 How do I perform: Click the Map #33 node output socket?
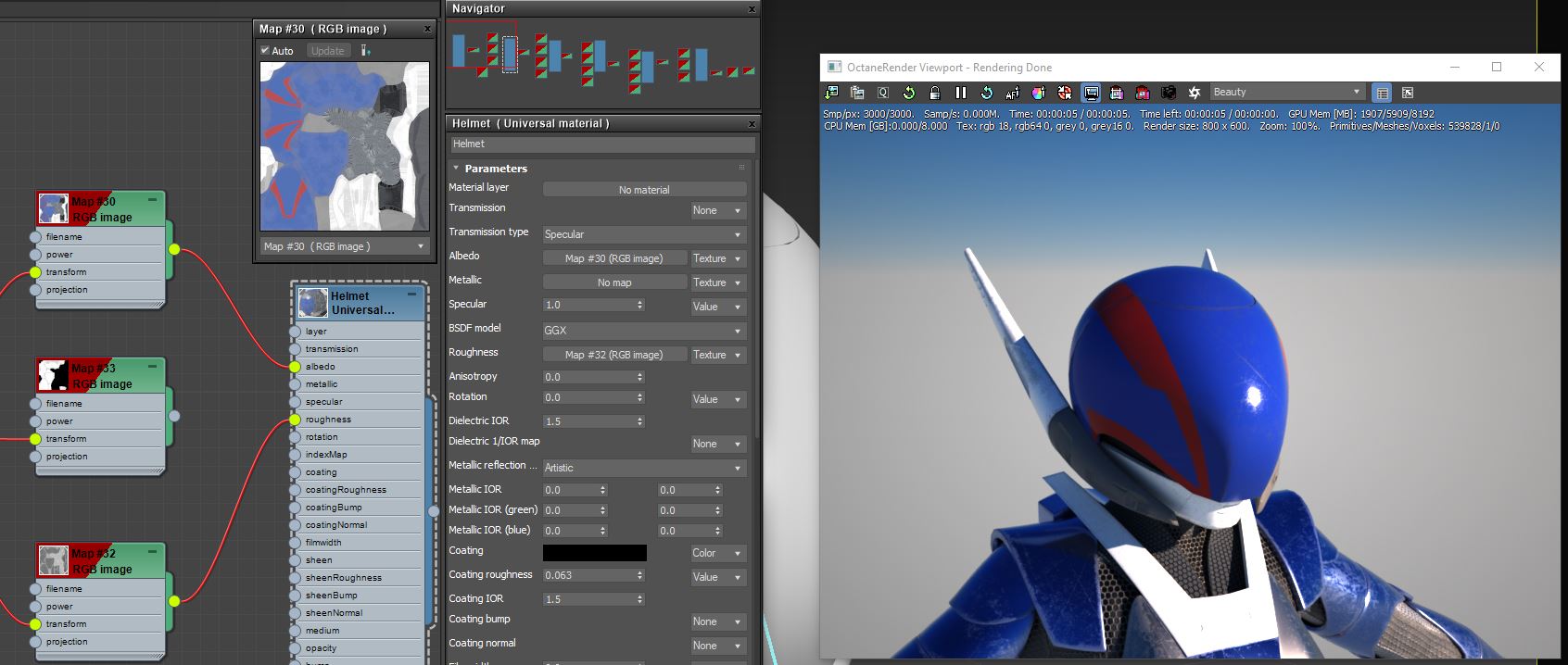click(174, 416)
